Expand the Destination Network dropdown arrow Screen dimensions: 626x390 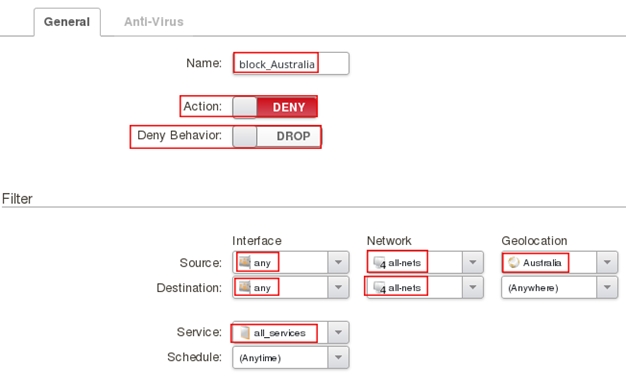(473, 287)
